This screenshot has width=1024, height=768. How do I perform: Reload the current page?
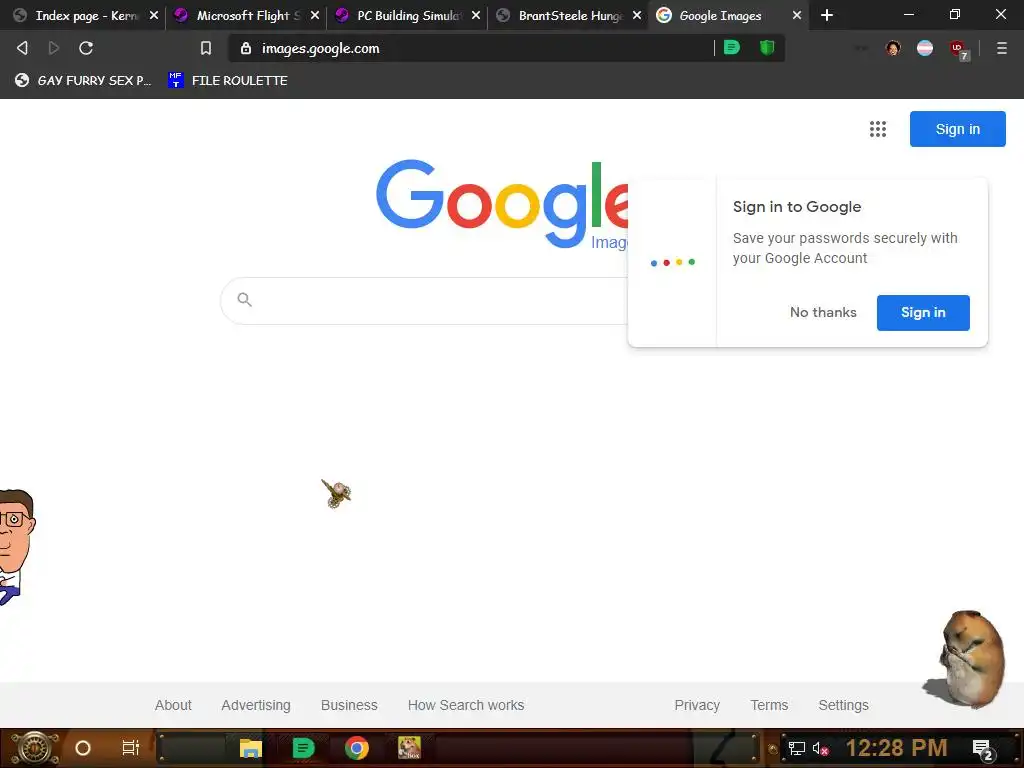coord(86,48)
